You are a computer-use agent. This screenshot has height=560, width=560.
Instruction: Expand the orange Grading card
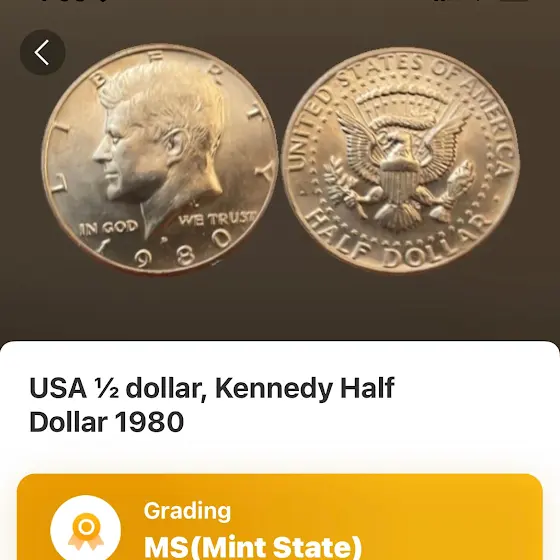(280, 517)
